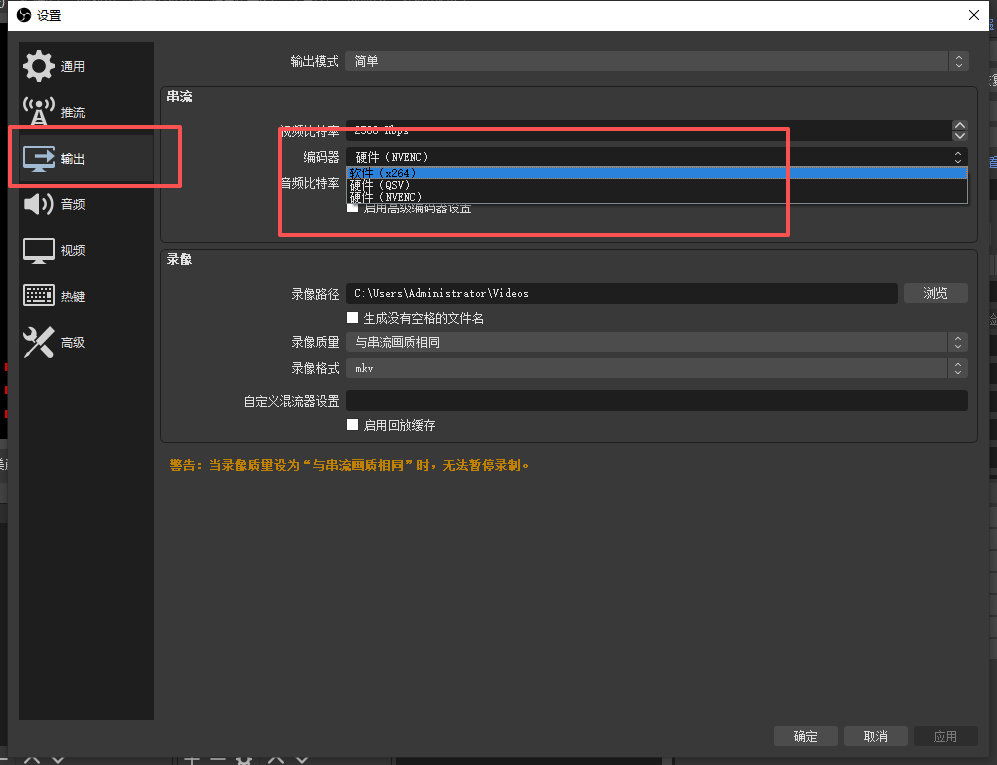The image size is (997, 765).
Task: Enable 生成没有空格的文件名 checkbox
Action: coord(352,318)
